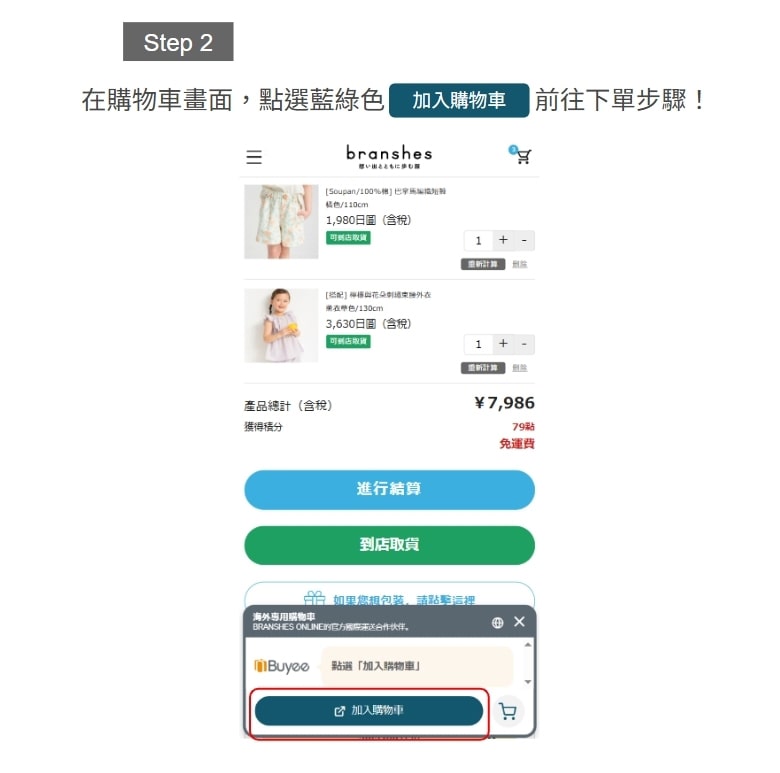Click the green 到店取貨 button
780x773 pixels.
[390, 545]
